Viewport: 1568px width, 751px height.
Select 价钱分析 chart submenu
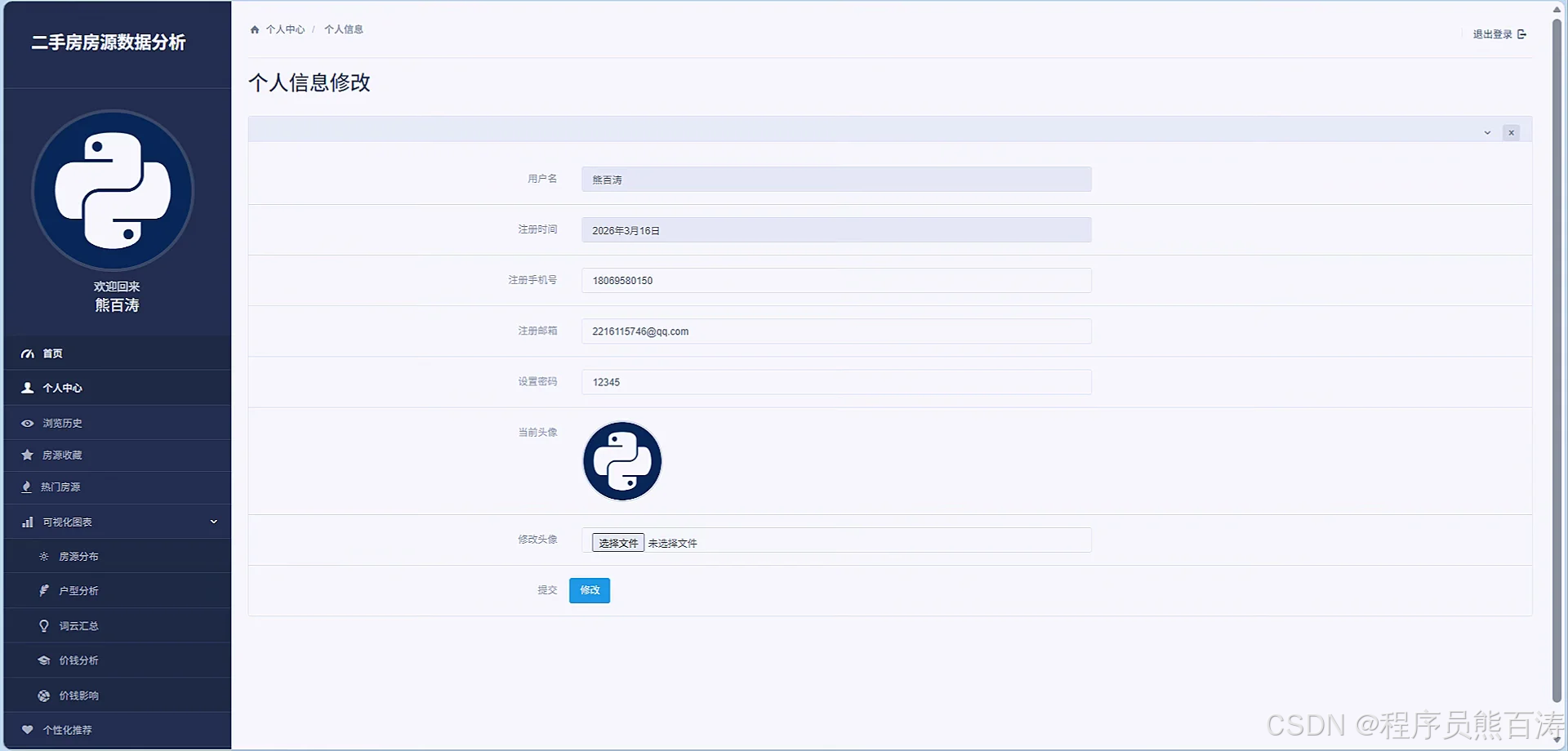pos(118,660)
